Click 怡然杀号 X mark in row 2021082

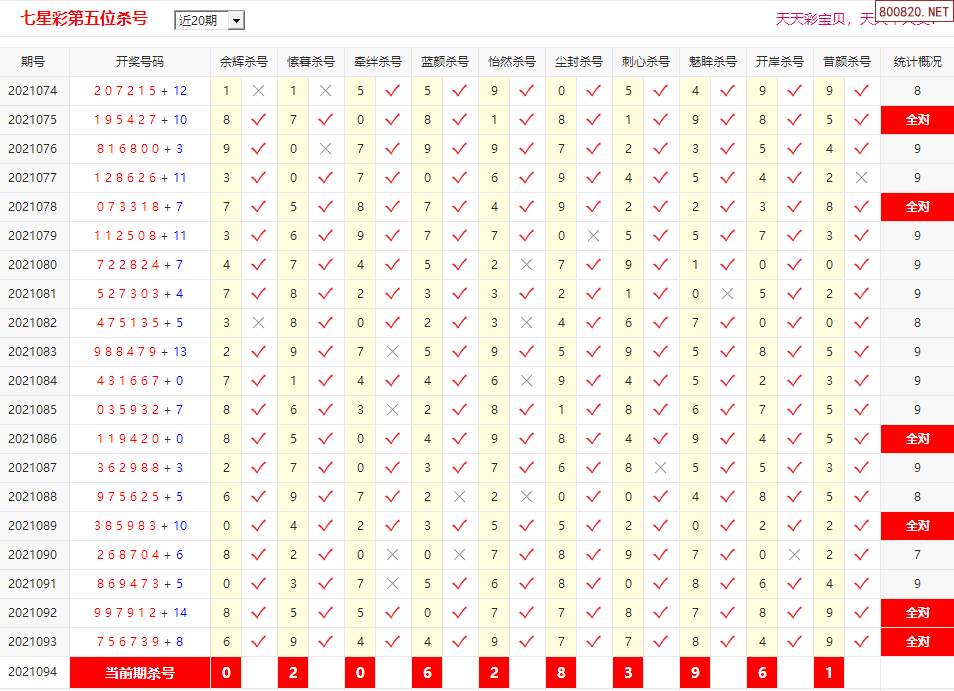526,322
